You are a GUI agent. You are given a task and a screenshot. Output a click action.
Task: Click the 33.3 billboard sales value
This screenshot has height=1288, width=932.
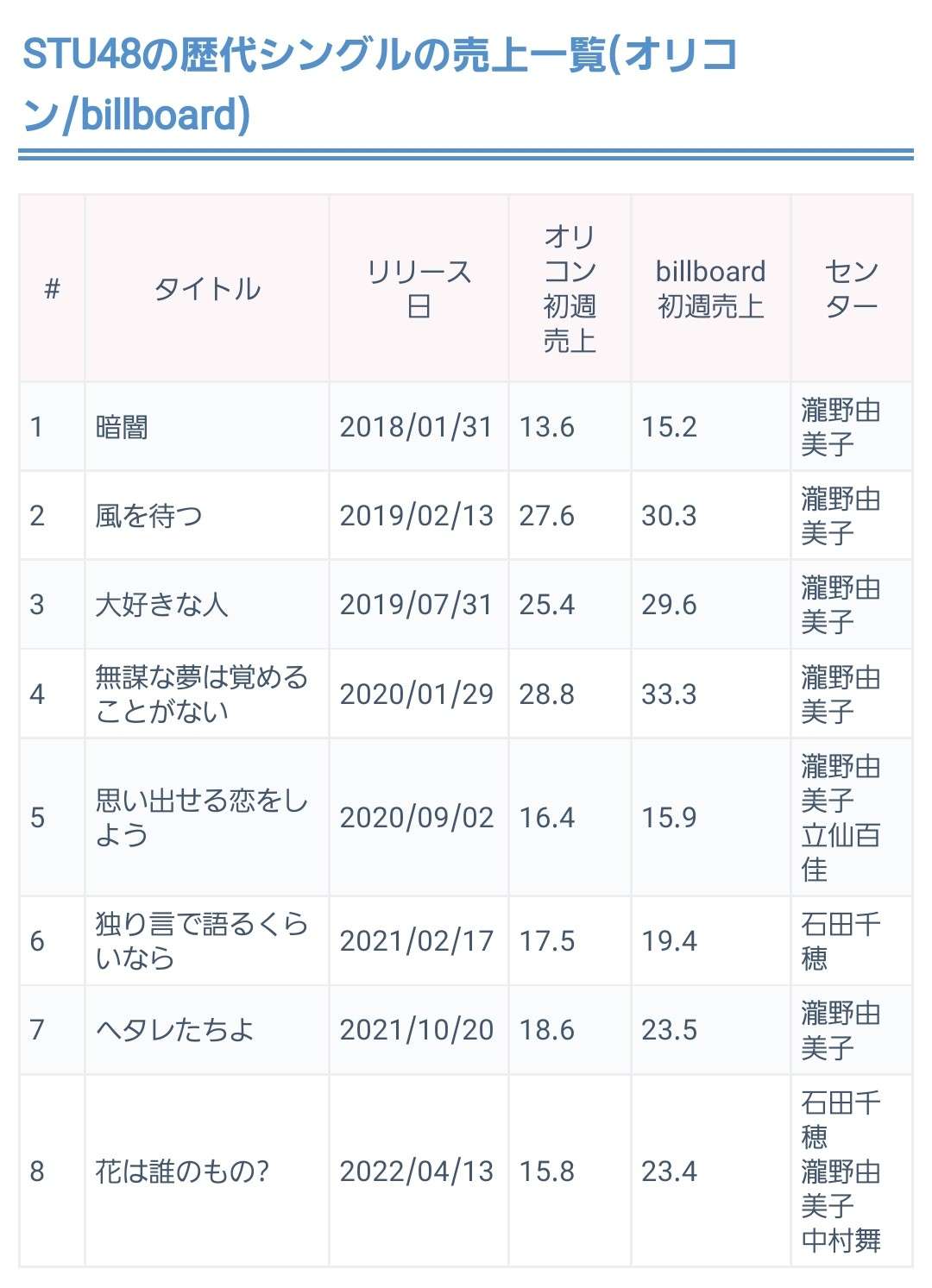(669, 694)
